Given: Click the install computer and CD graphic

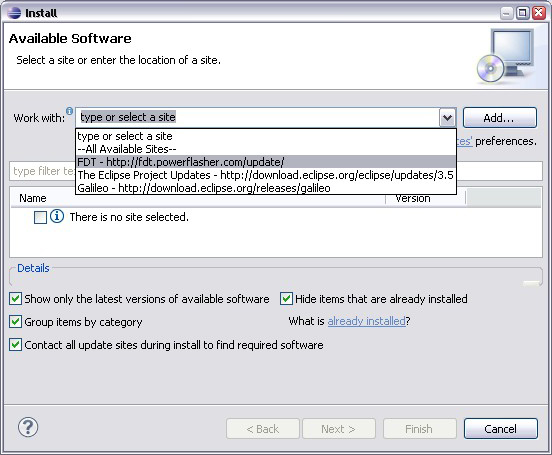Looking at the screenshot, I should [x=506, y=56].
